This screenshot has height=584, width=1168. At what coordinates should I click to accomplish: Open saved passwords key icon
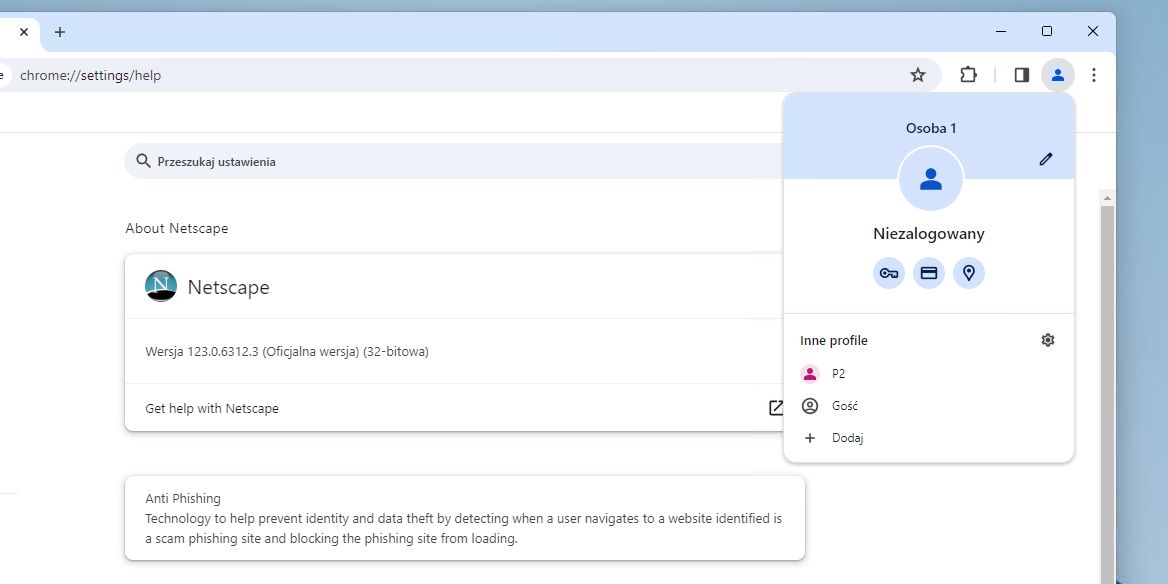tap(889, 273)
